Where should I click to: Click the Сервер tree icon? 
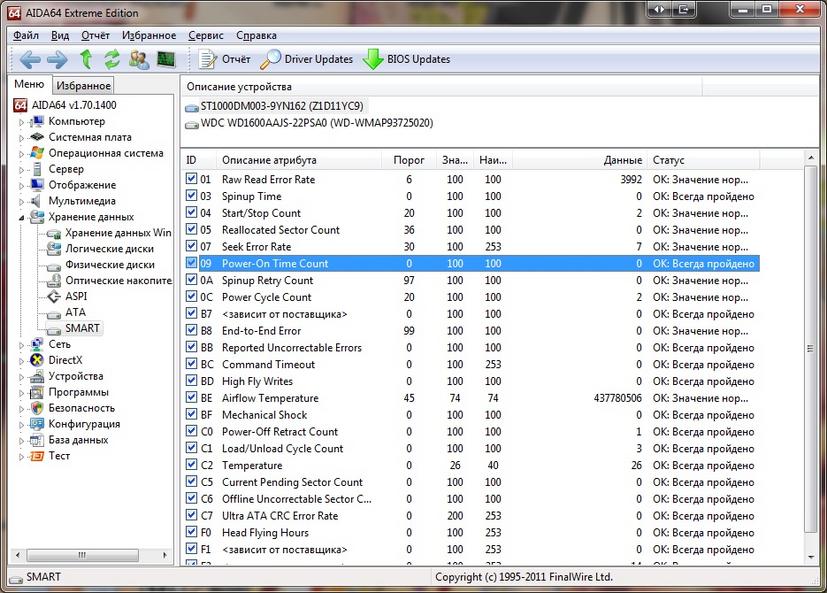click(x=37, y=169)
